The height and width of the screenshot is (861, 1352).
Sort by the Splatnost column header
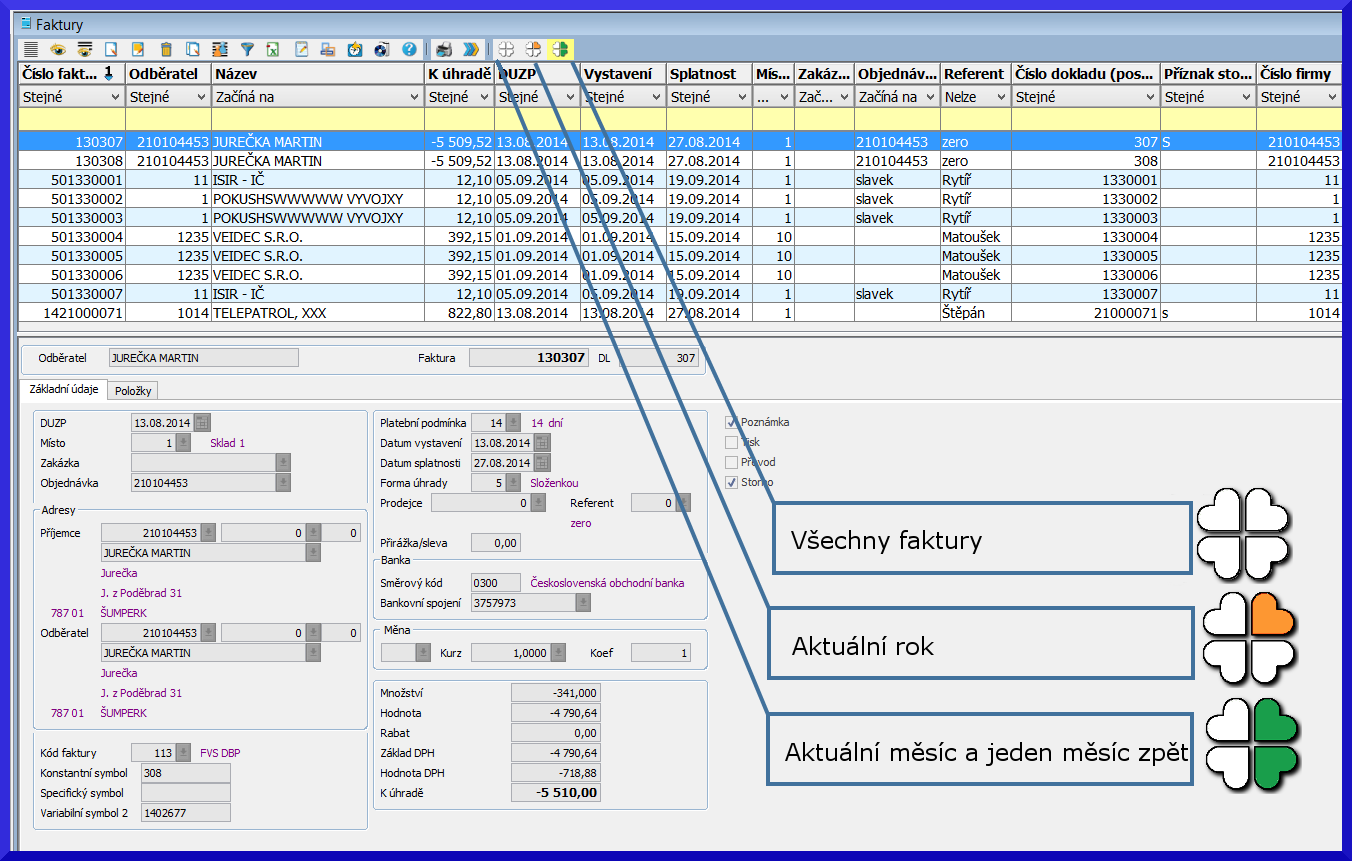coord(703,73)
